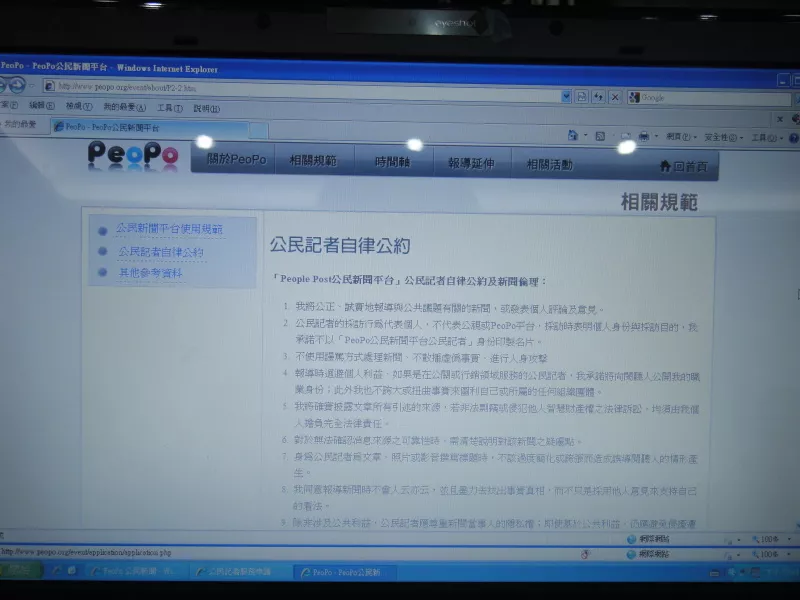Open the 我的最愛(A) menu in the menu bar
Image resolution: width=800 pixels, height=600 pixels.
(124, 107)
